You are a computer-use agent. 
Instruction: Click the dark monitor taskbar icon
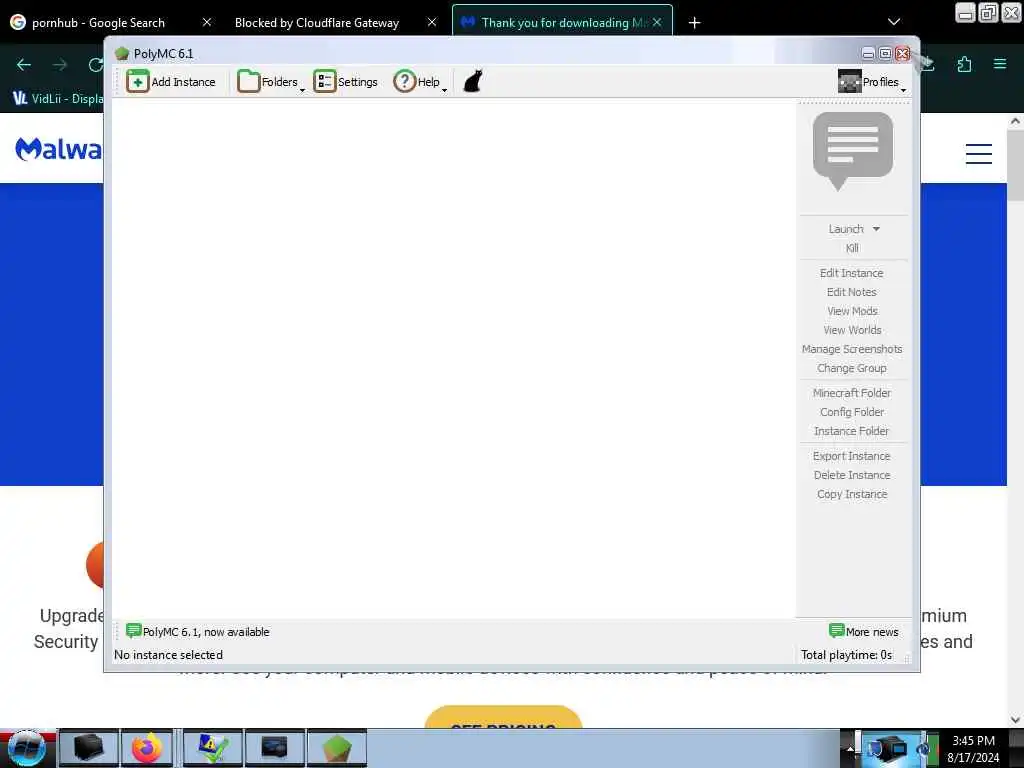click(x=275, y=748)
